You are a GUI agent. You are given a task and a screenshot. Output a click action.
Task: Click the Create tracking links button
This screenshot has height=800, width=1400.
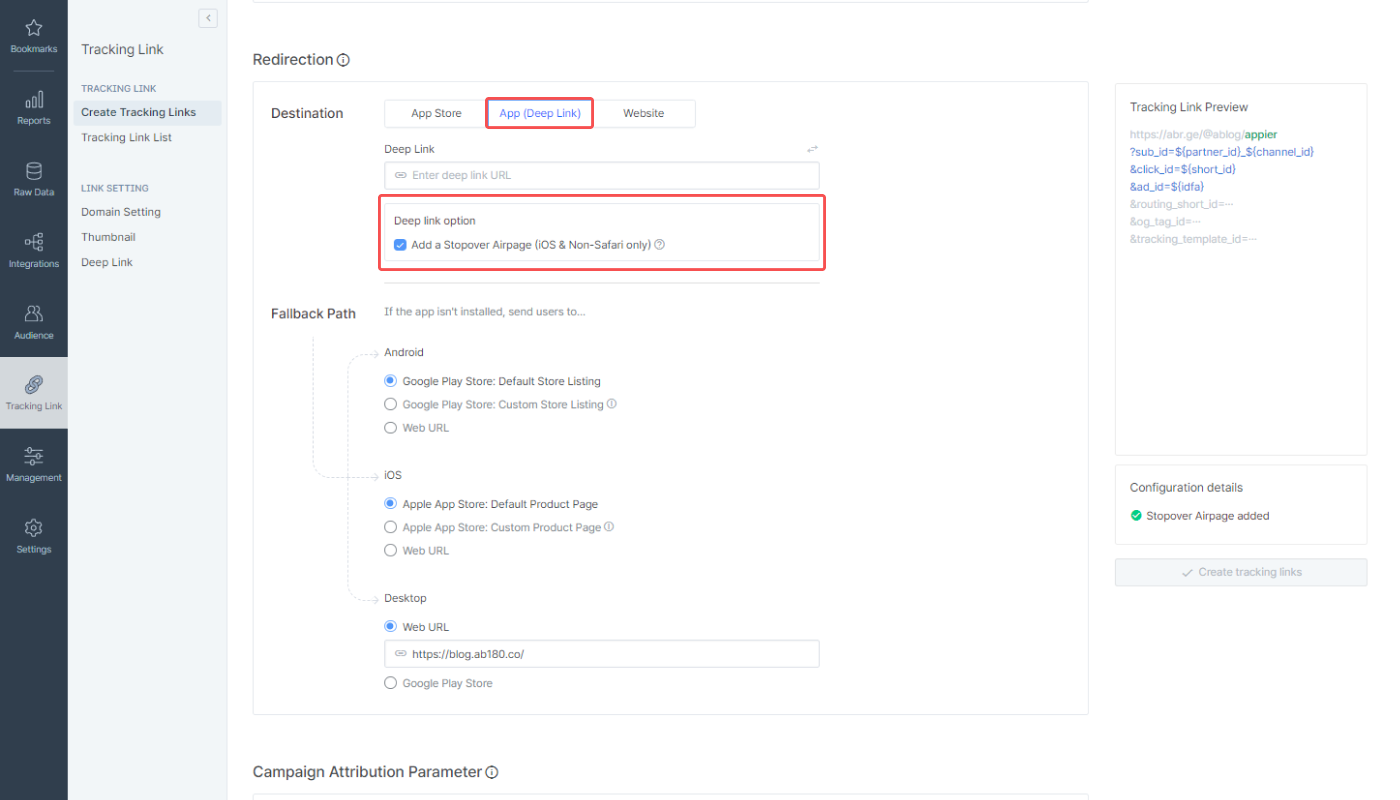pos(1241,572)
